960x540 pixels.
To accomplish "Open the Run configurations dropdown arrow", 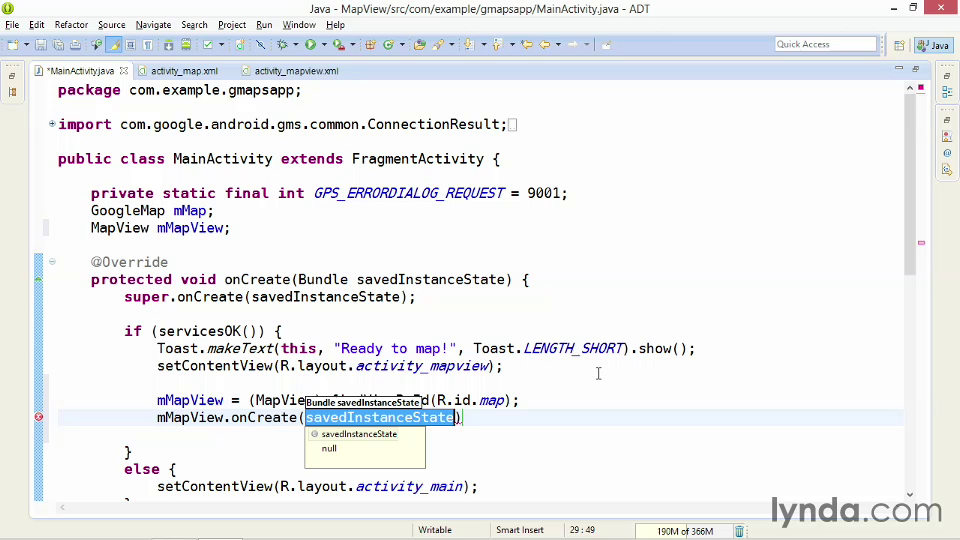I will click(324, 45).
